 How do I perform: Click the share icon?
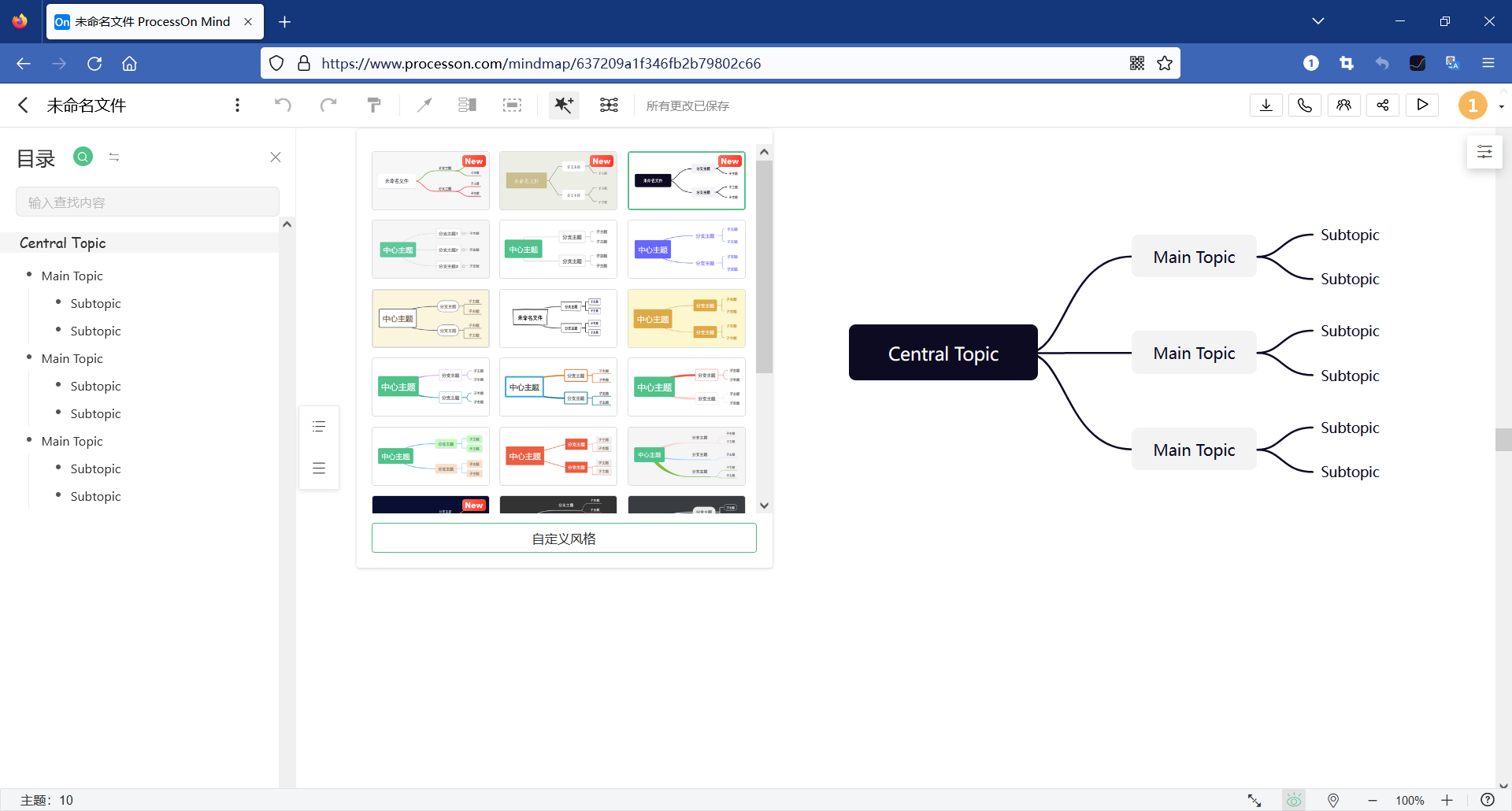[1383, 105]
